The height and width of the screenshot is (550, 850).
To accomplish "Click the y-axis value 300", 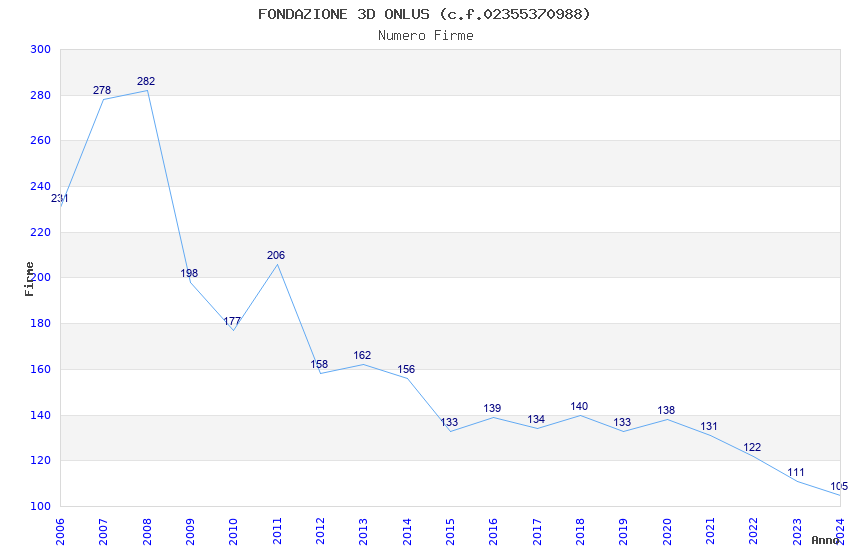I will [41, 49].
